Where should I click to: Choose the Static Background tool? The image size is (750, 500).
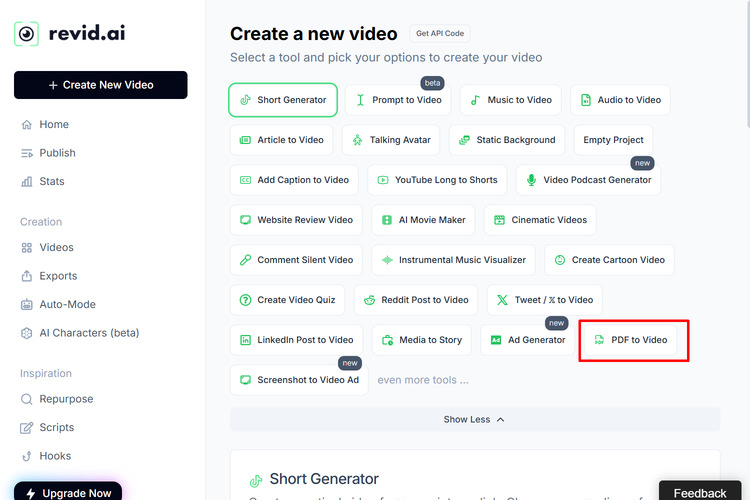pyautogui.click(x=507, y=140)
